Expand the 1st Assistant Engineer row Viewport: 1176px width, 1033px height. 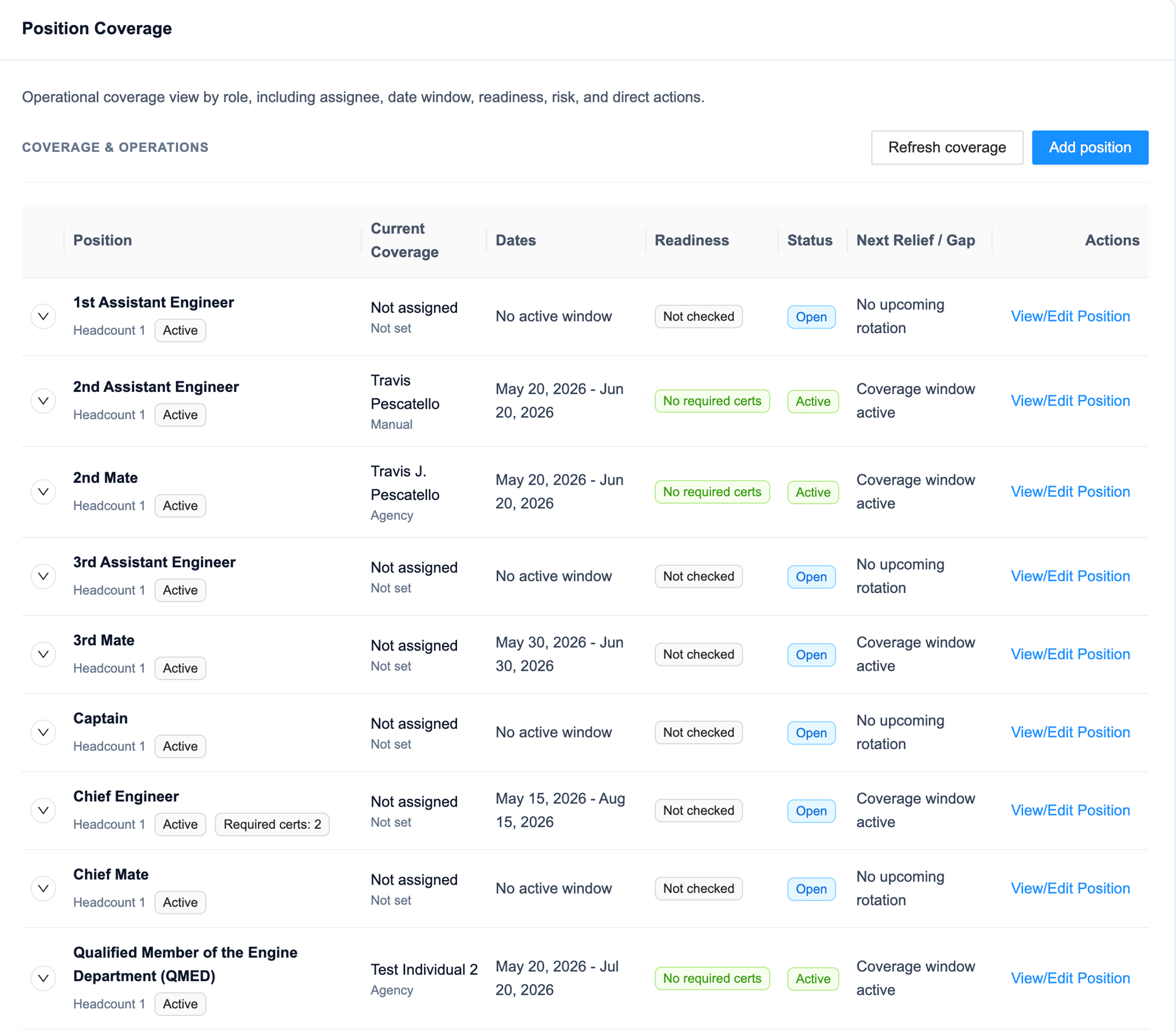pyautogui.click(x=44, y=316)
